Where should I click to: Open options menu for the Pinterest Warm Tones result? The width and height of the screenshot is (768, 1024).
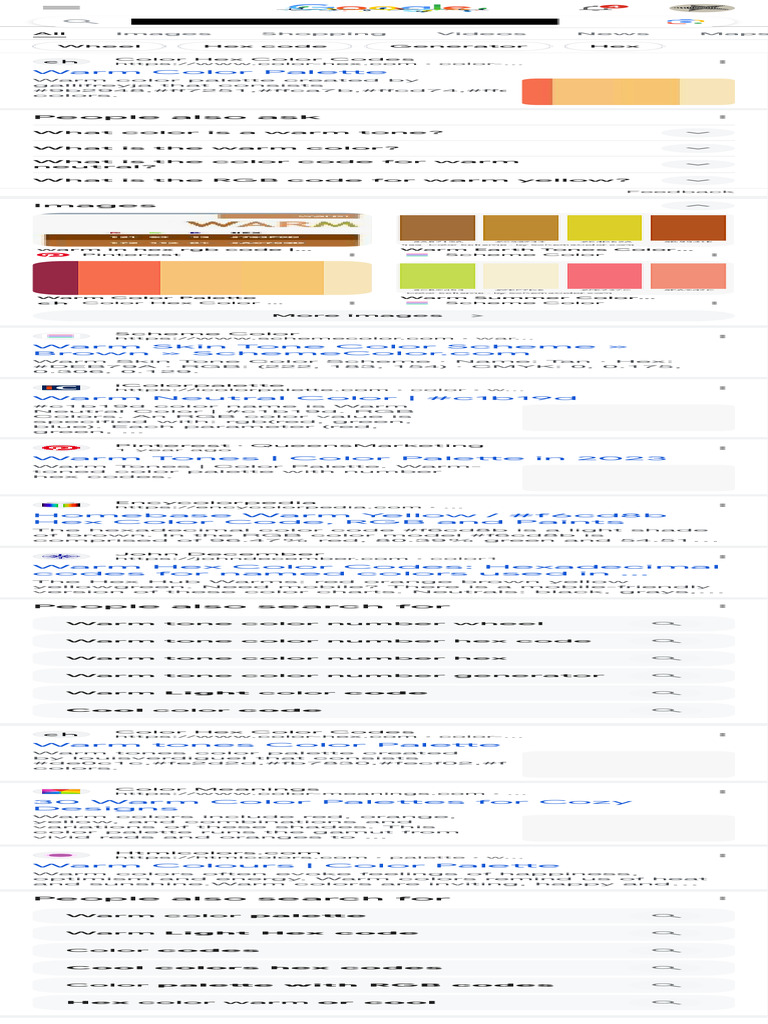(x=722, y=447)
